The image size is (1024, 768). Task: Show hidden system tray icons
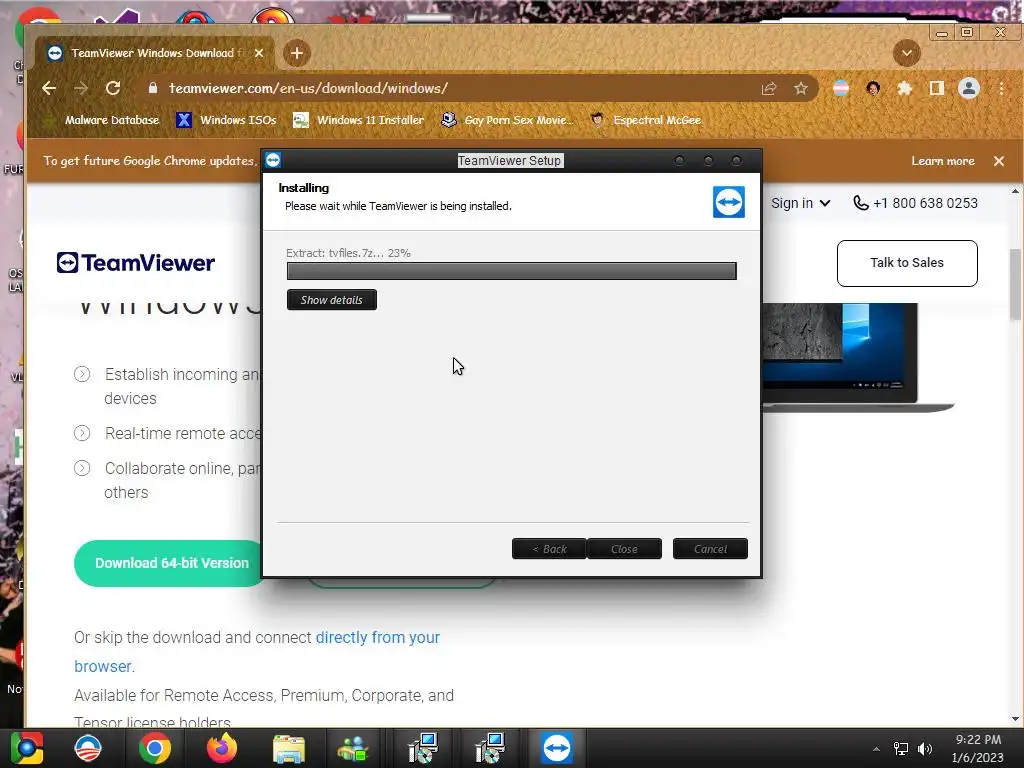coord(876,749)
